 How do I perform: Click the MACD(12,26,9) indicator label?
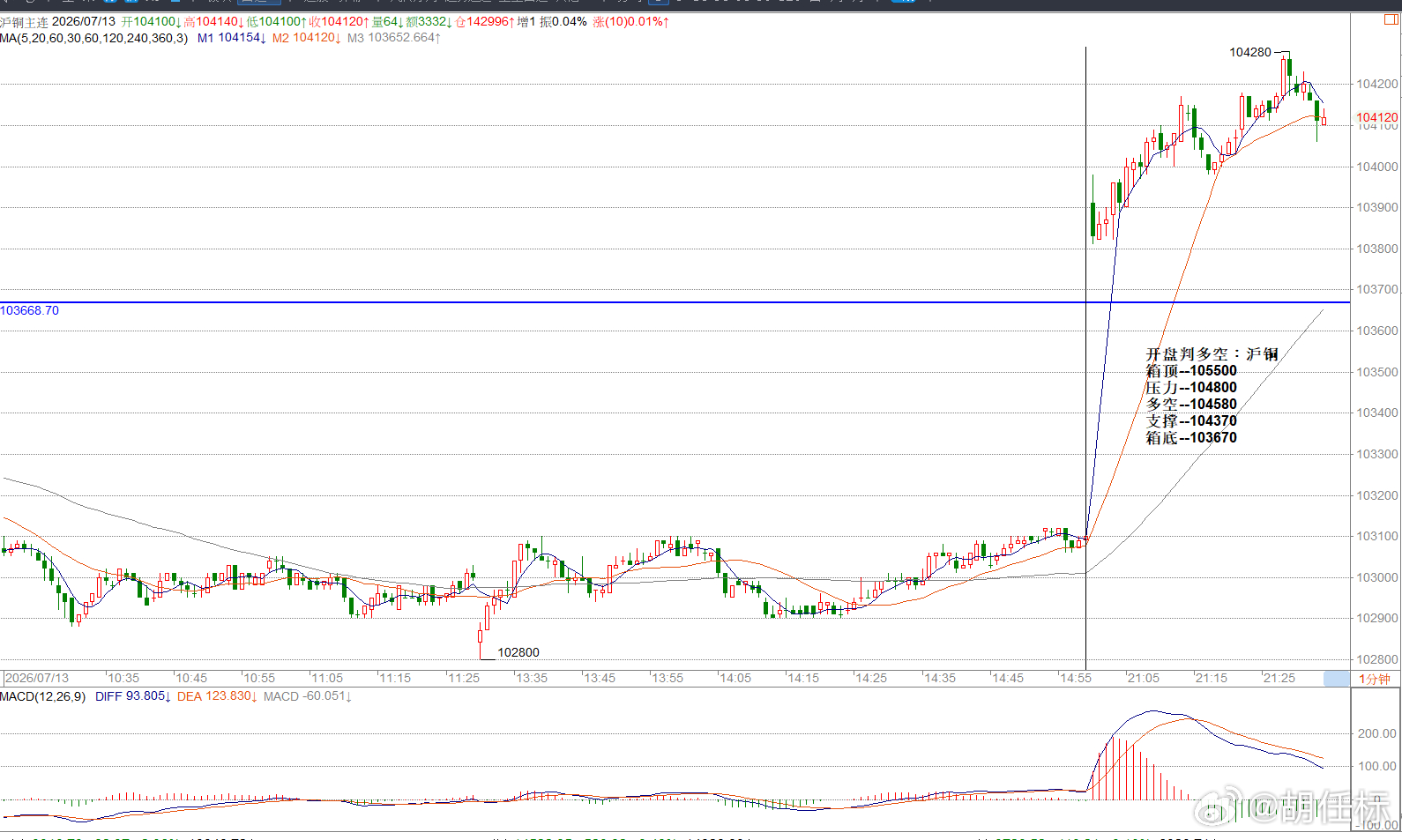point(43,696)
